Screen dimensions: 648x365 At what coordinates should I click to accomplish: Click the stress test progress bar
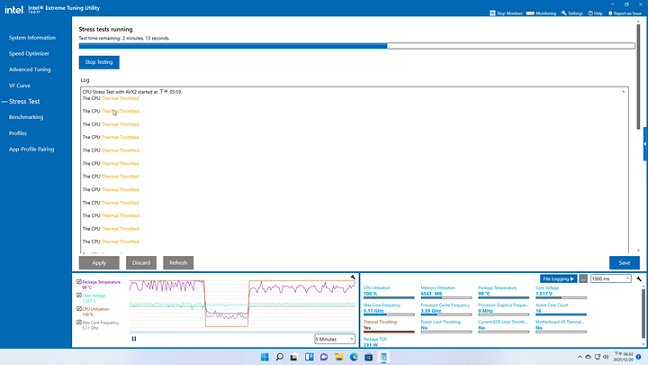tap(357, 46)
